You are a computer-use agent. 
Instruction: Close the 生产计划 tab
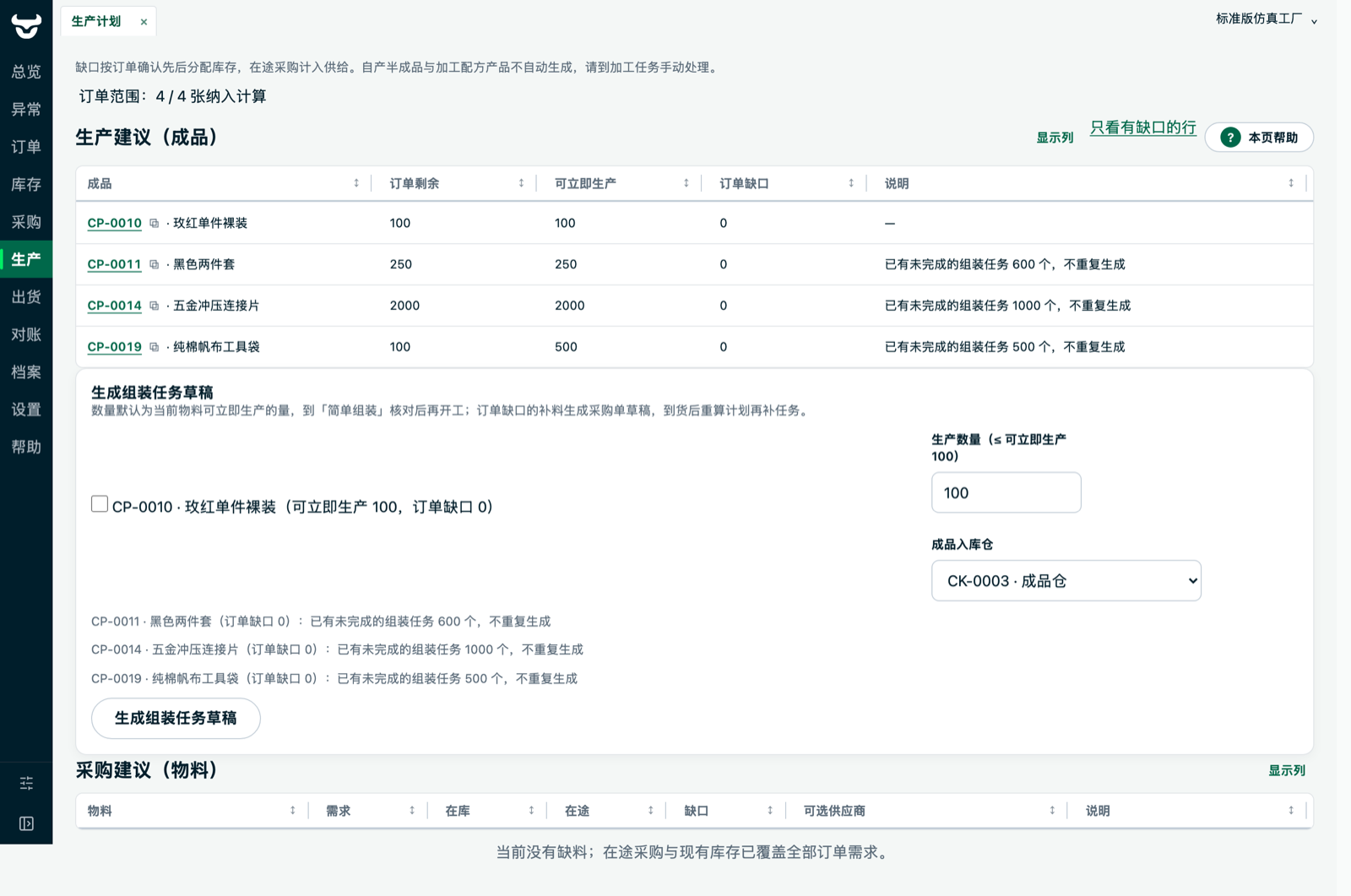[x=144, y=22]
